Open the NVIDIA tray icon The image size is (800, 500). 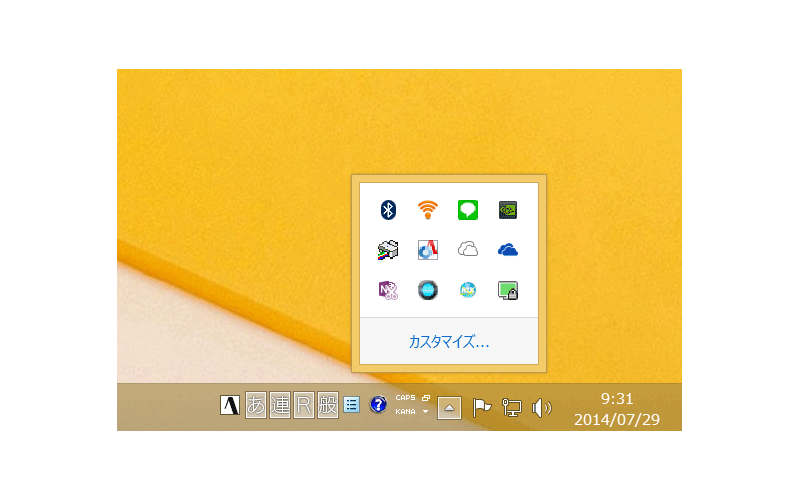click(x=508, y=209)
